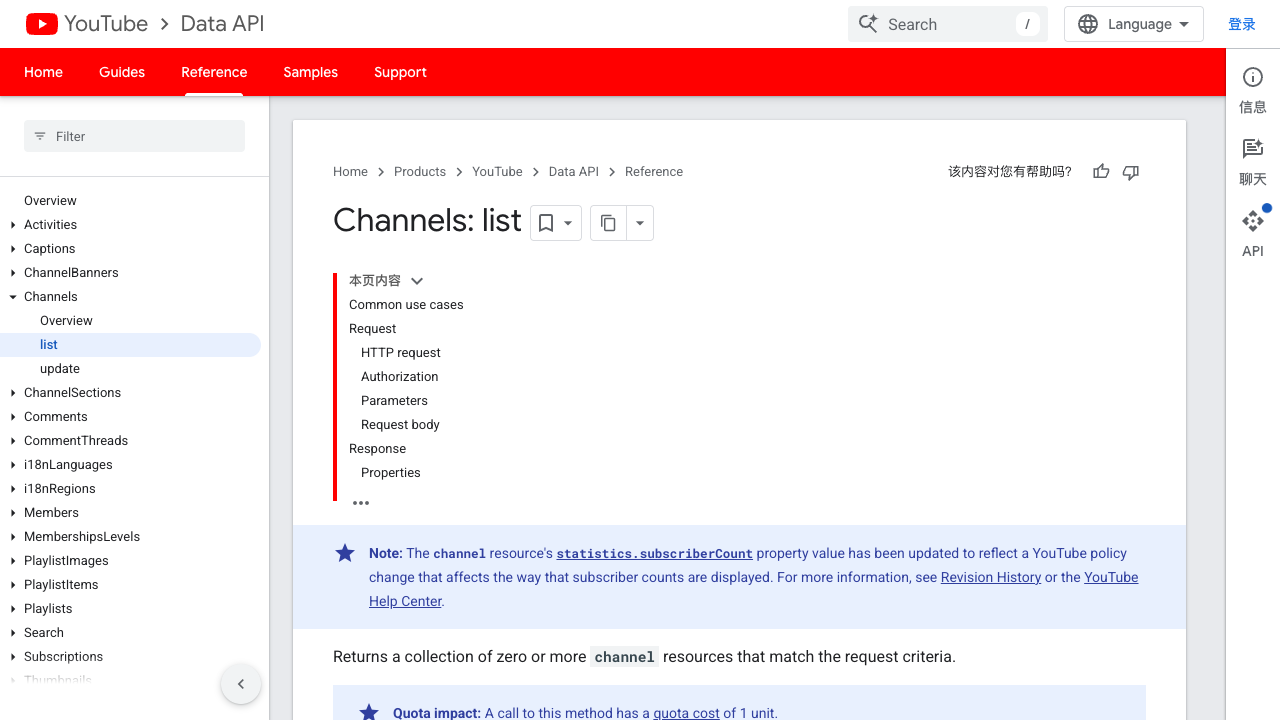
Task: Expand the Members tree section
Action: coord(13,513)
